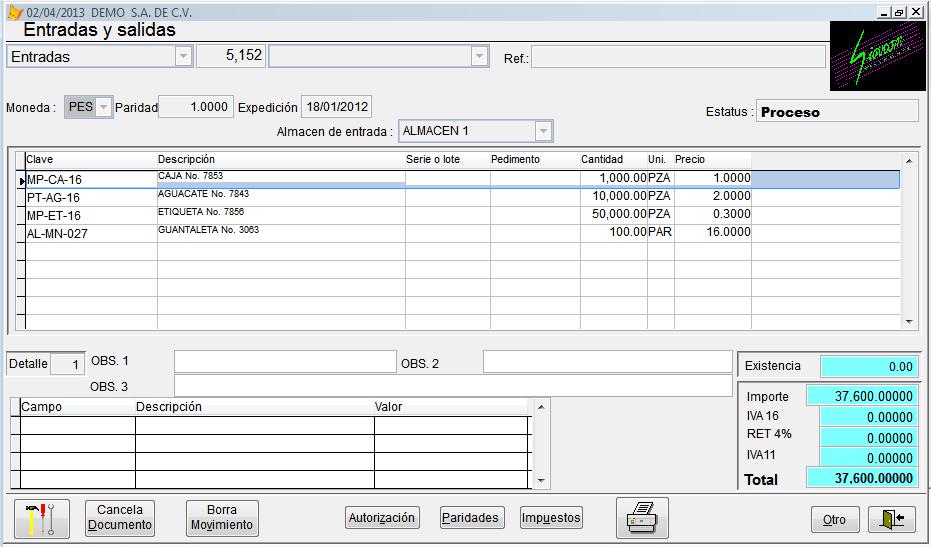Click price 16.0000 cell
931x547 pixels.
pyautogui.click(x=713, y=232)
